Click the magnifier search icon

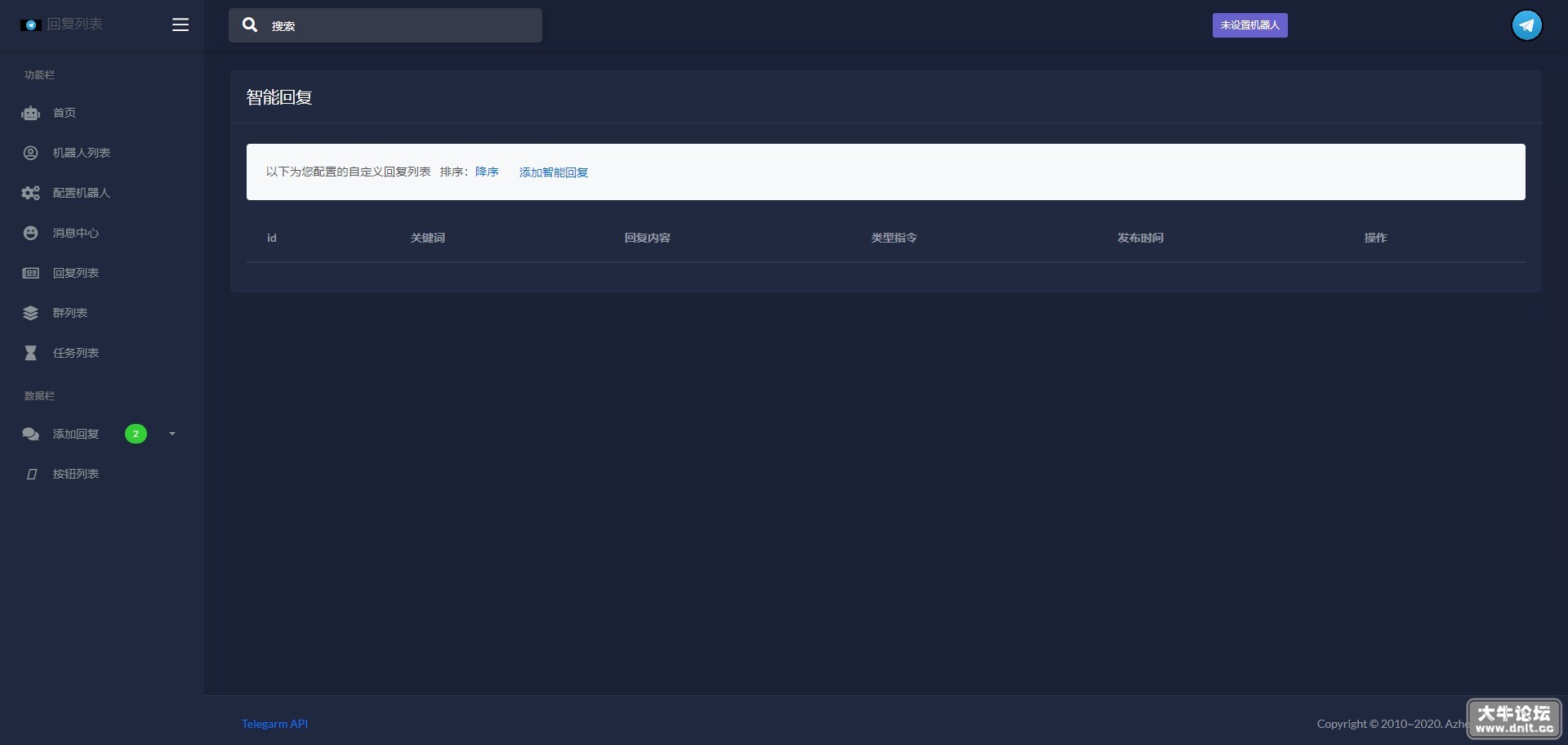point(250,25)
